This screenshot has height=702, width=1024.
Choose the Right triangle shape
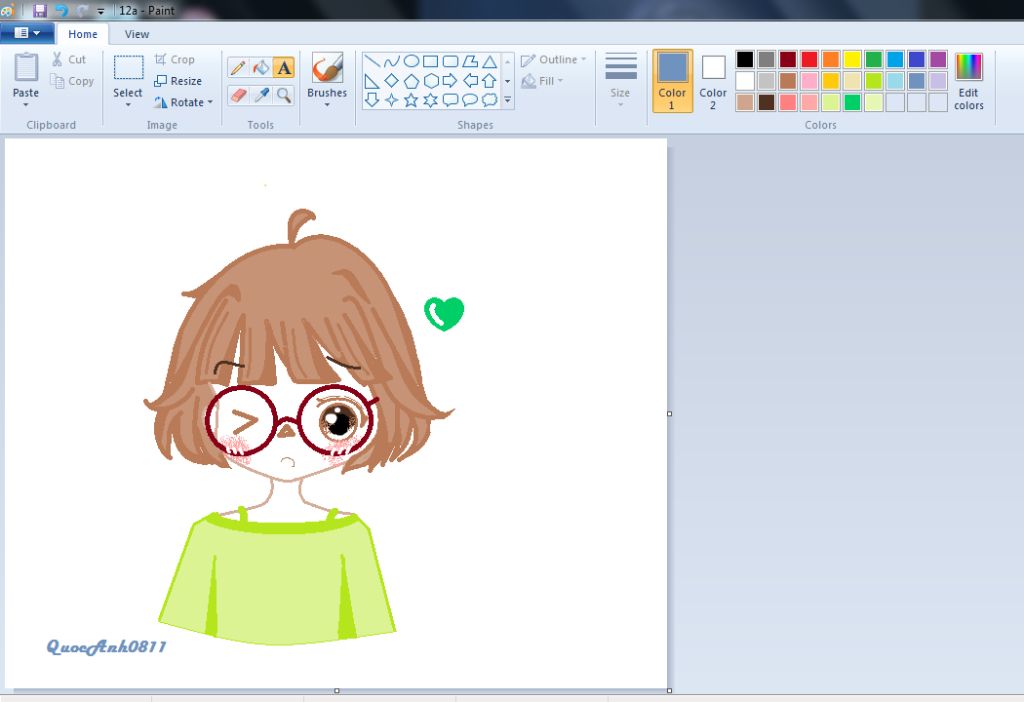[372, 81]
